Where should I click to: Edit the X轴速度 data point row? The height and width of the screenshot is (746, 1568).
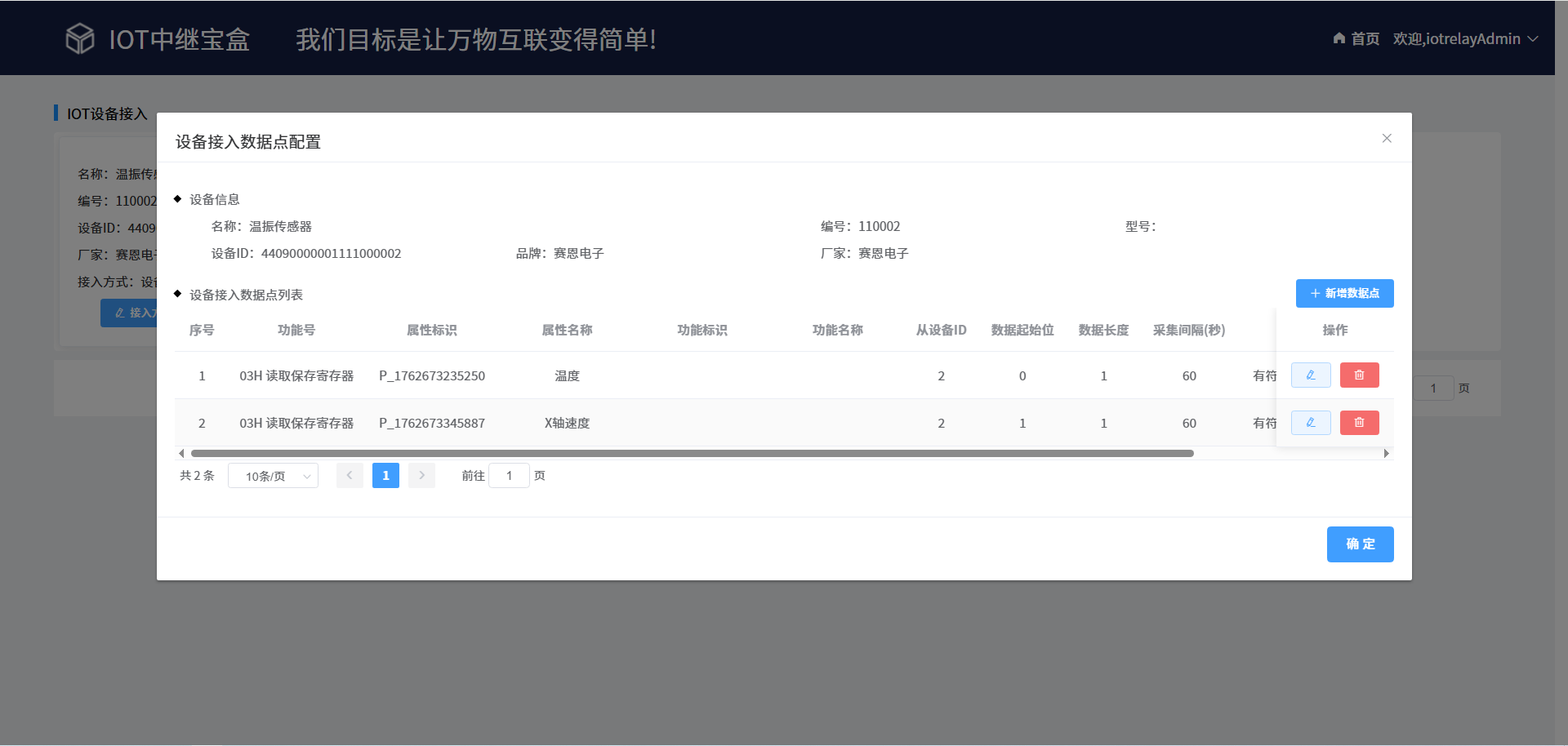click(1310, 423)
